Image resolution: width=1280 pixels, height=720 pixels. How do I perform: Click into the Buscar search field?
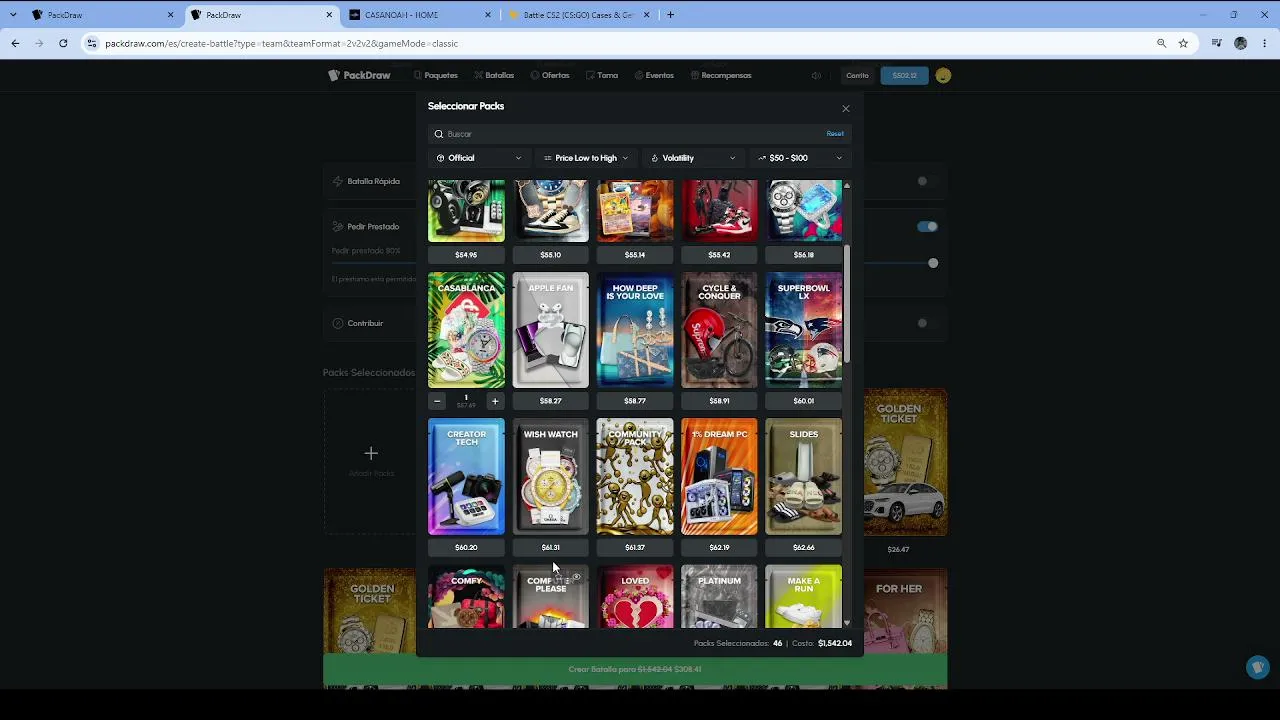[638, 134]
